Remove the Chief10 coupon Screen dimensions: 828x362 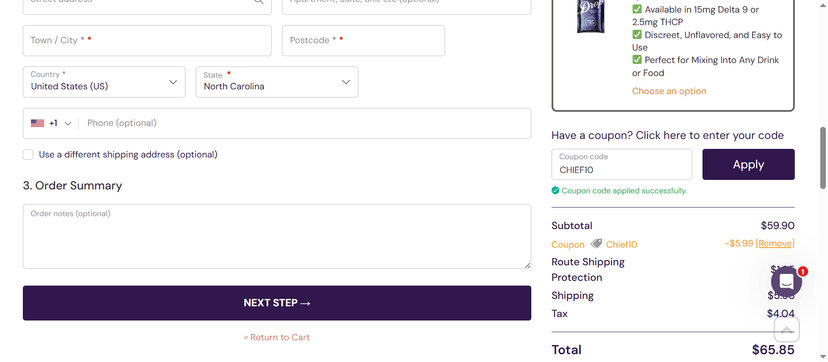click(x=775, y=243)
